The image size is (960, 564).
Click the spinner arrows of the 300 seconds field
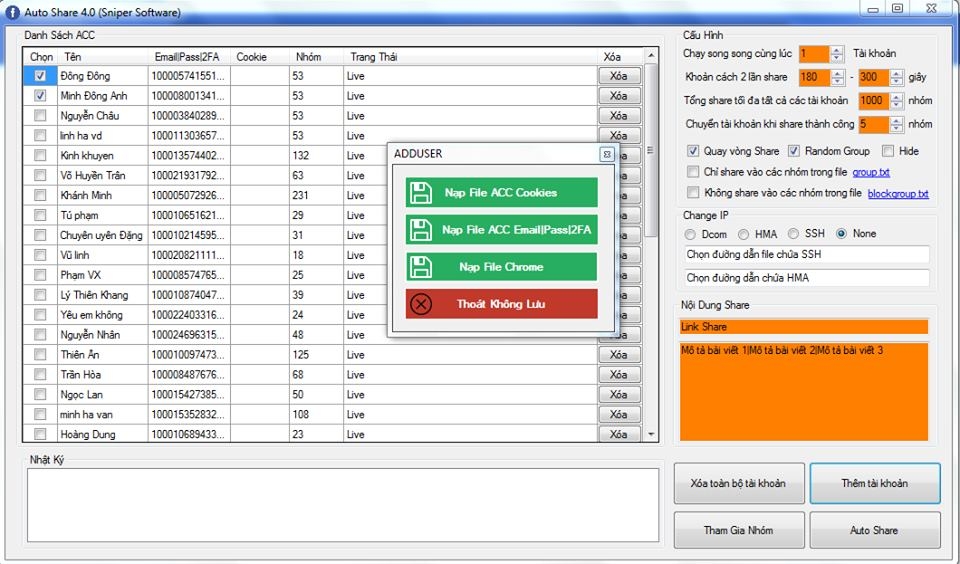click(896, 77)
